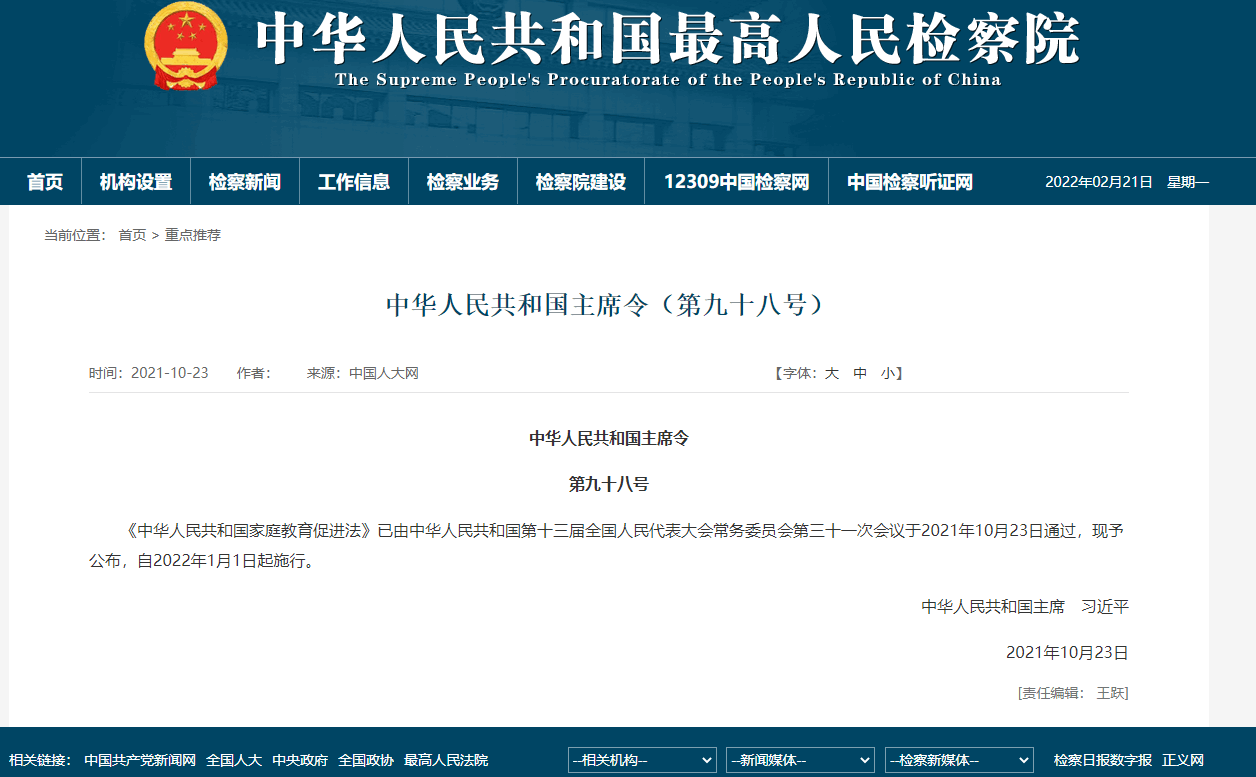Open 中国检察听证网 navigation link
Screen dimensions: 1256x777
(x=910, y=182)
